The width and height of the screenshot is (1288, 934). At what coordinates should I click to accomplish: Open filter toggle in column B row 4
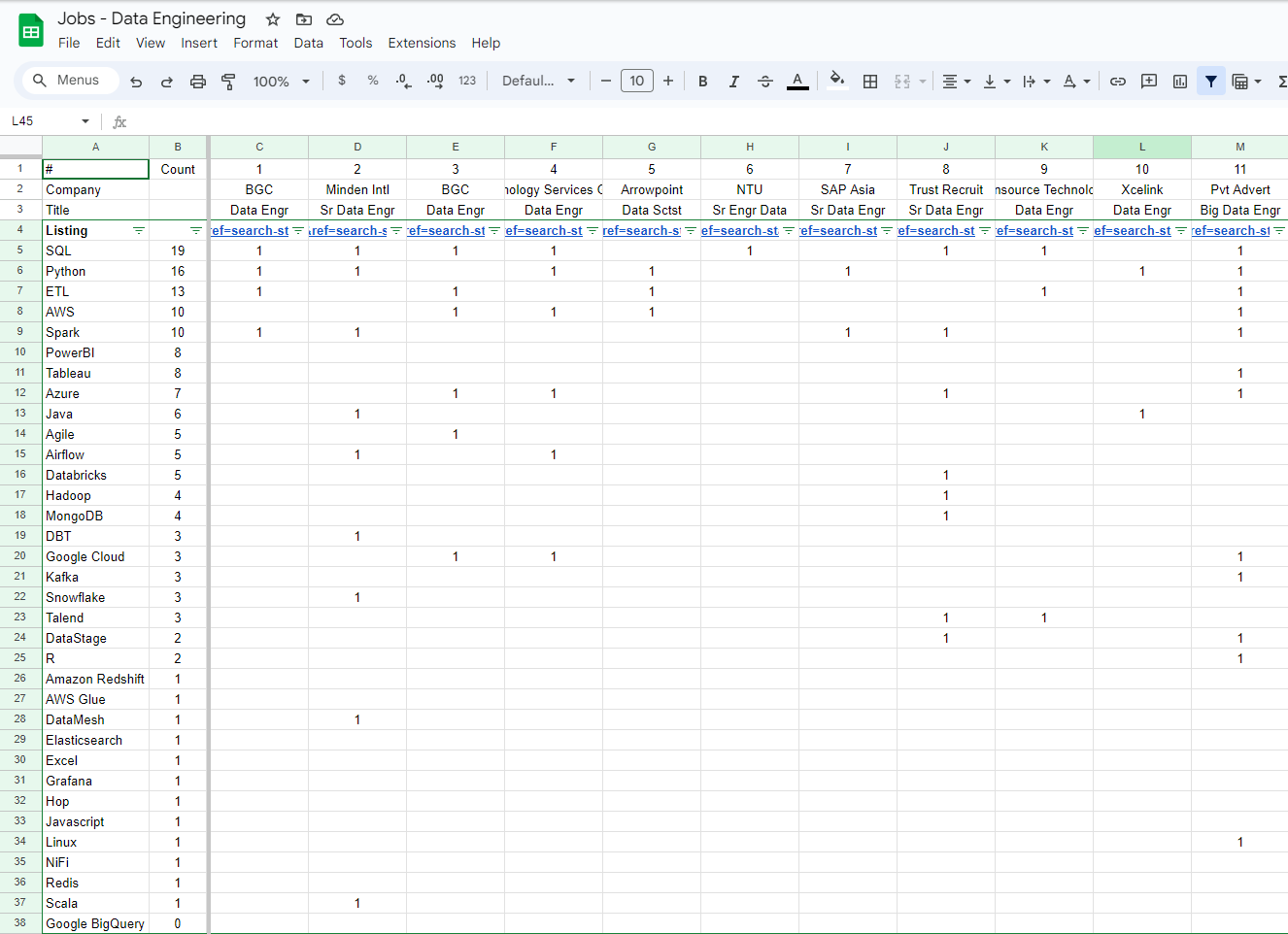coord(196,231)
